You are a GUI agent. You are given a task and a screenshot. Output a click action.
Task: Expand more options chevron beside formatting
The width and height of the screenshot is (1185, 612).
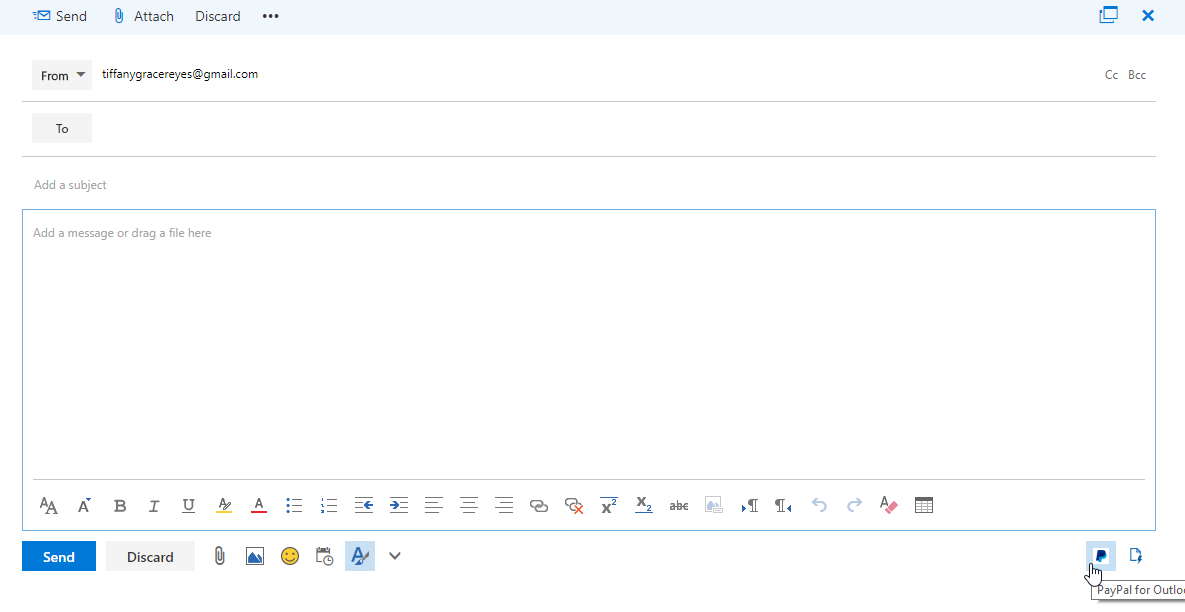(x=394, y=556)
